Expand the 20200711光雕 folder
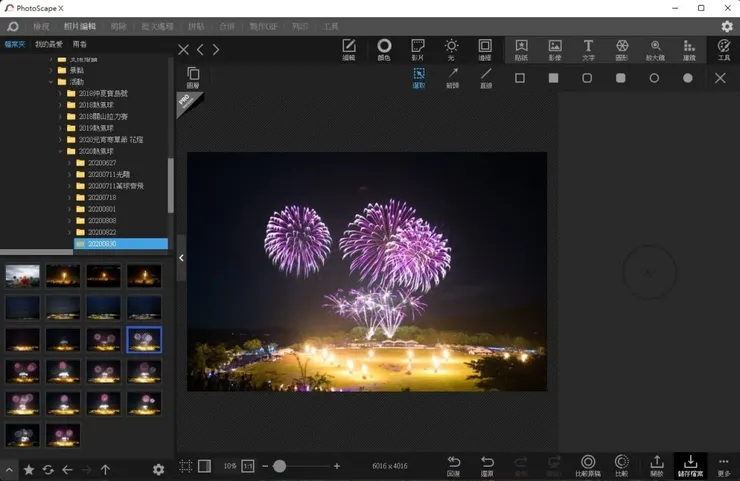740x481 pixels. (71, 174)
